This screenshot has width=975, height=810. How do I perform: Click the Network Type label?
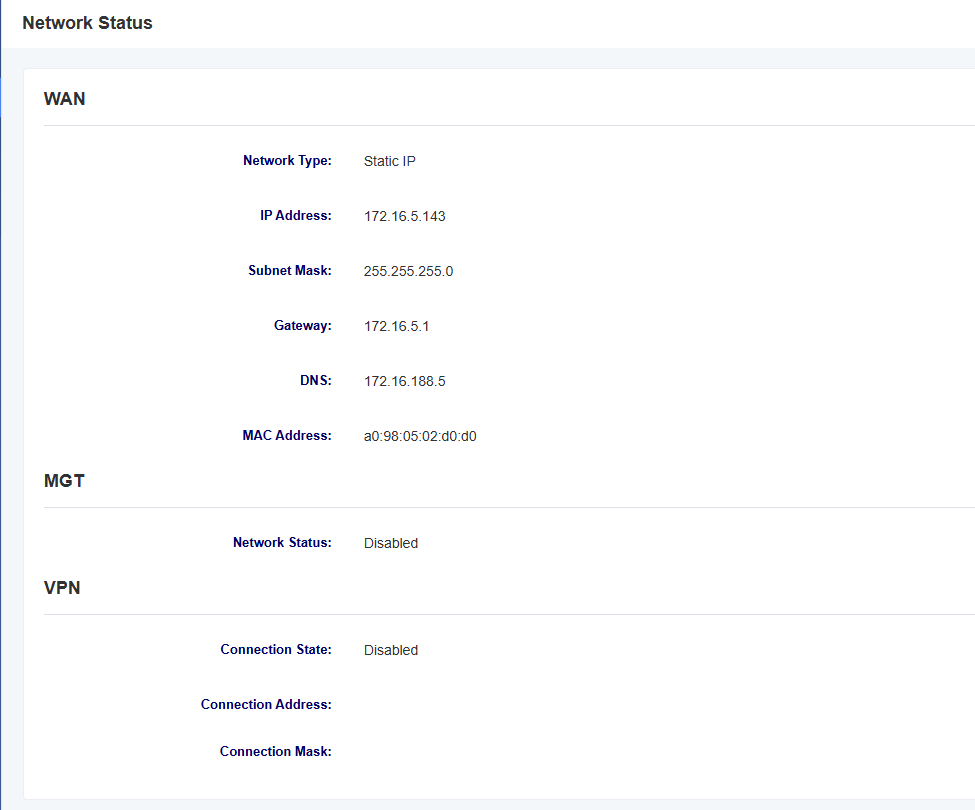287,160
